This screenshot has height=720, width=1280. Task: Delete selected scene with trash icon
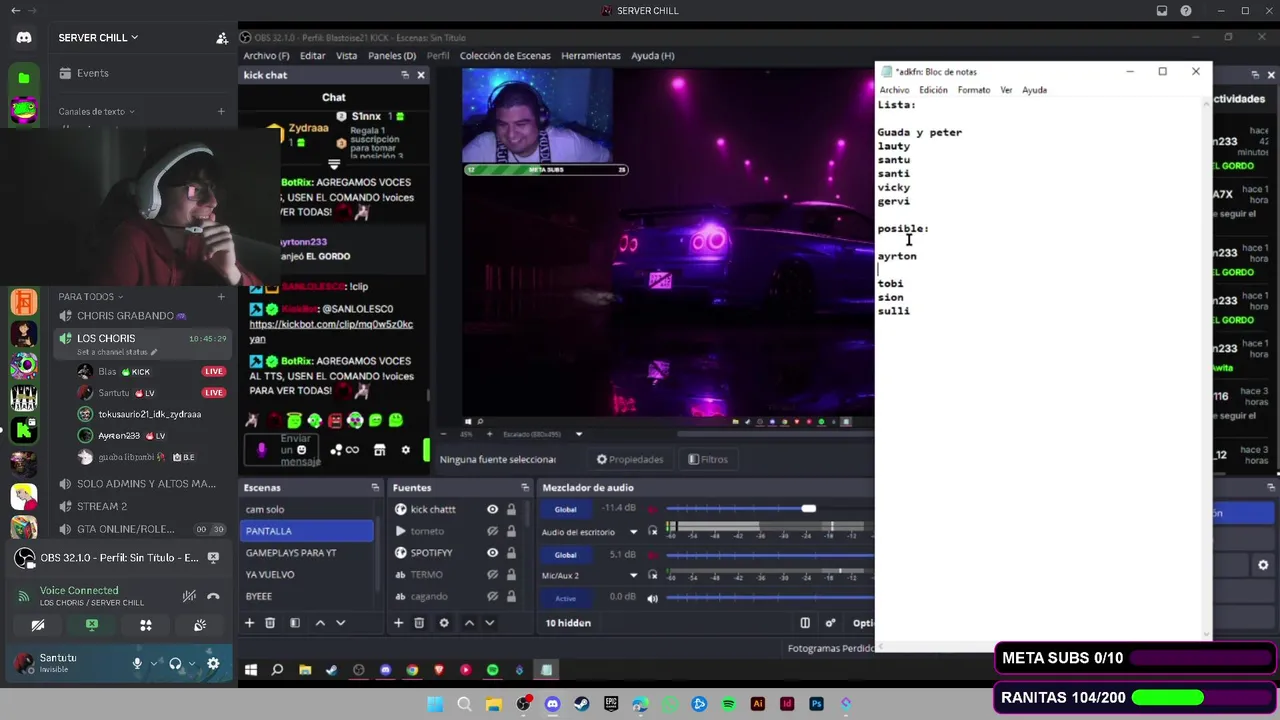270,623
